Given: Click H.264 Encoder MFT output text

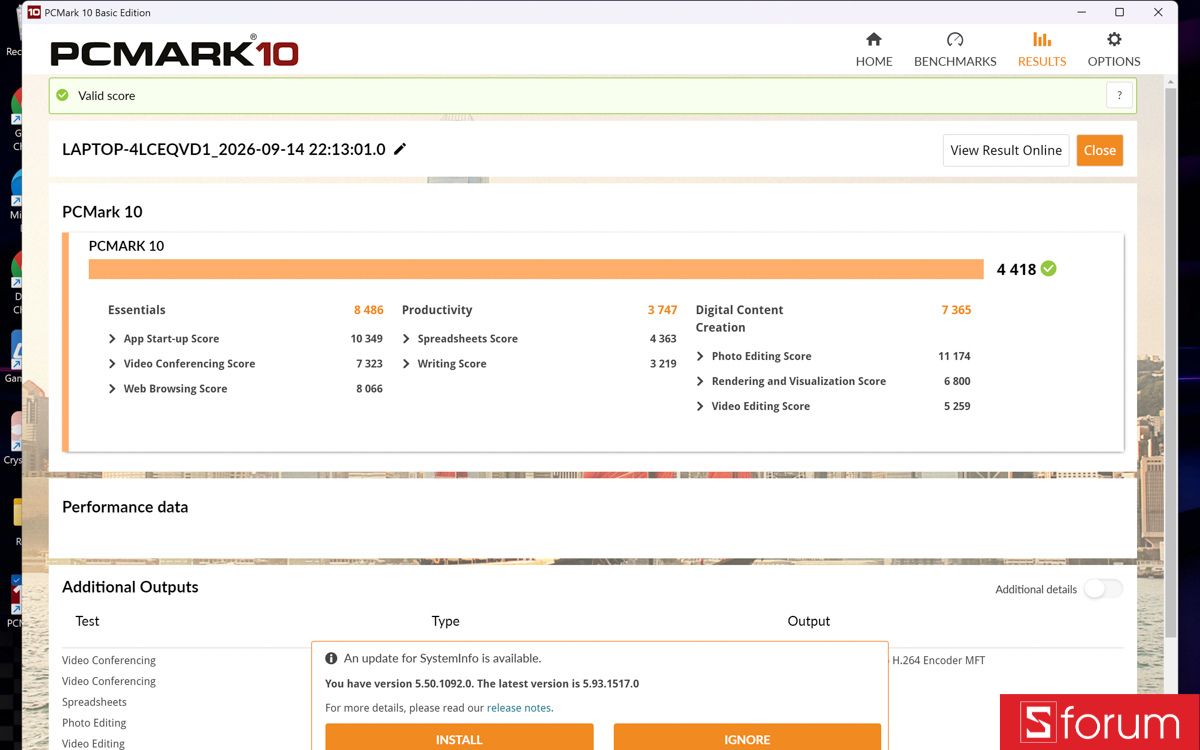Looking at the screenshot, I should 938,660.
